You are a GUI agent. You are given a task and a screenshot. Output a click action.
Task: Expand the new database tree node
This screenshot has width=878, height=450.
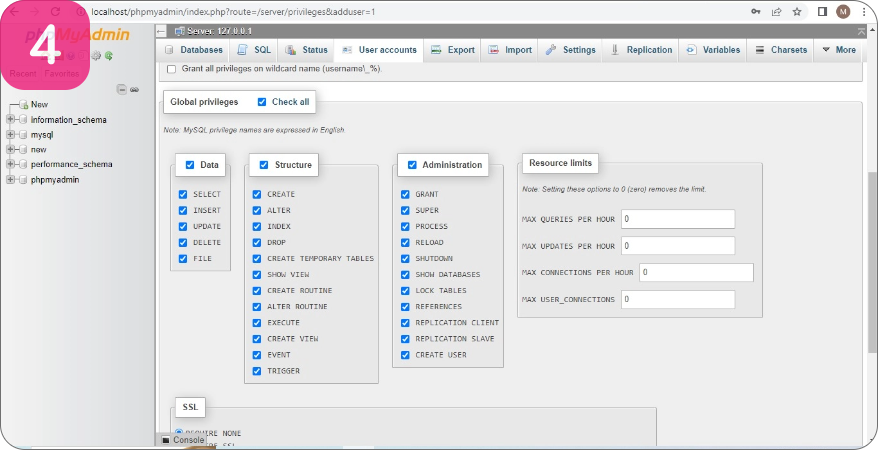pos(10,149)
